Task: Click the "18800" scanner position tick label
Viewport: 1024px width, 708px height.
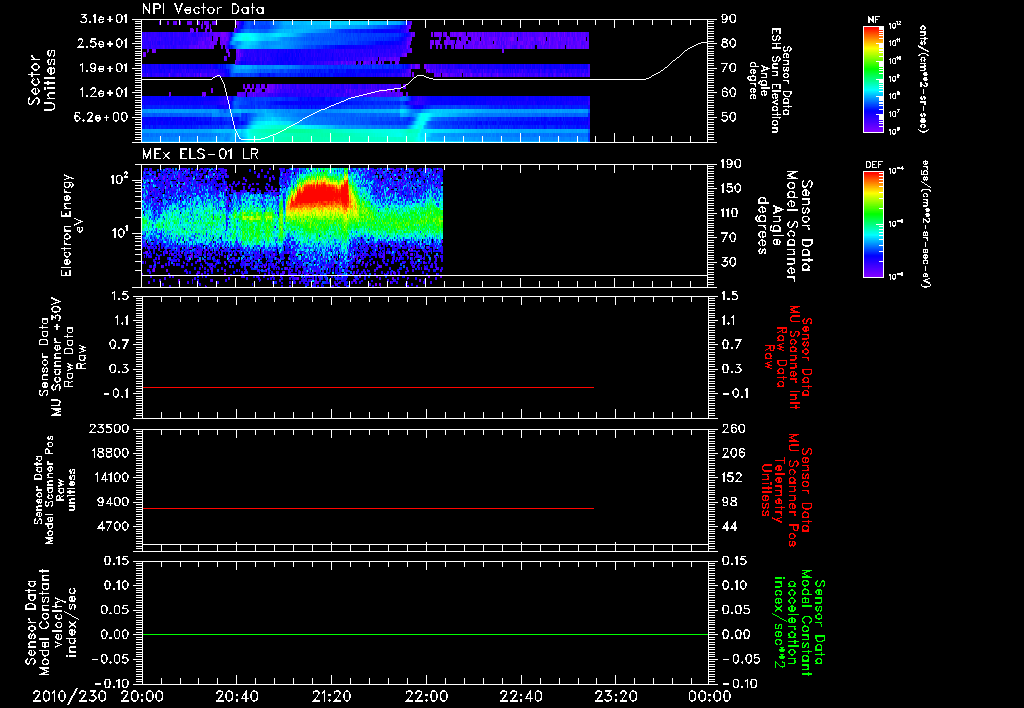Action: [109, 453]
